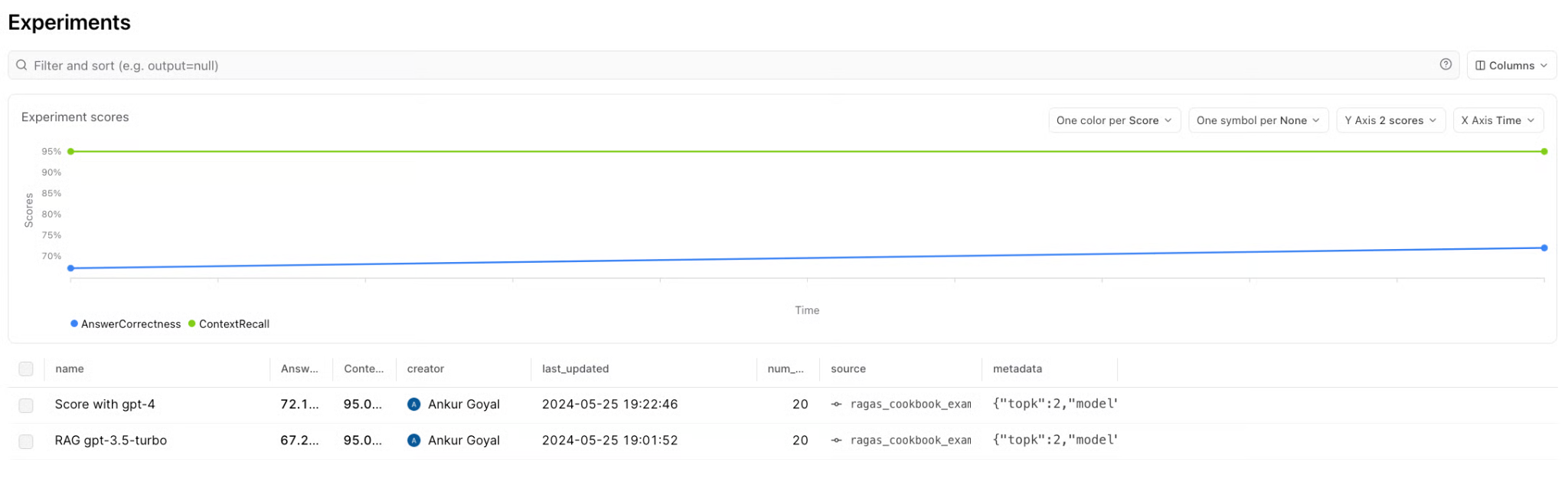
Task: Toggle the AnswerCorrectness legend color dot
Action: pyautogui.click(x=74, y=323)
